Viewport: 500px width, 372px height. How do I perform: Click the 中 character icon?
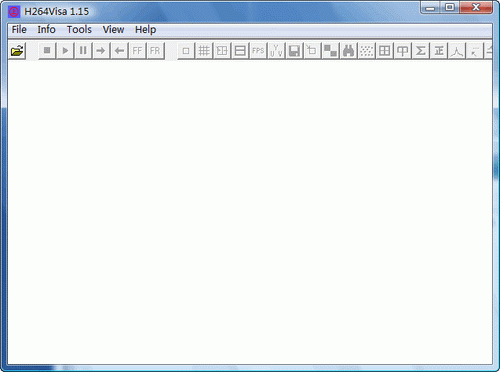click(x=402, y=51)
